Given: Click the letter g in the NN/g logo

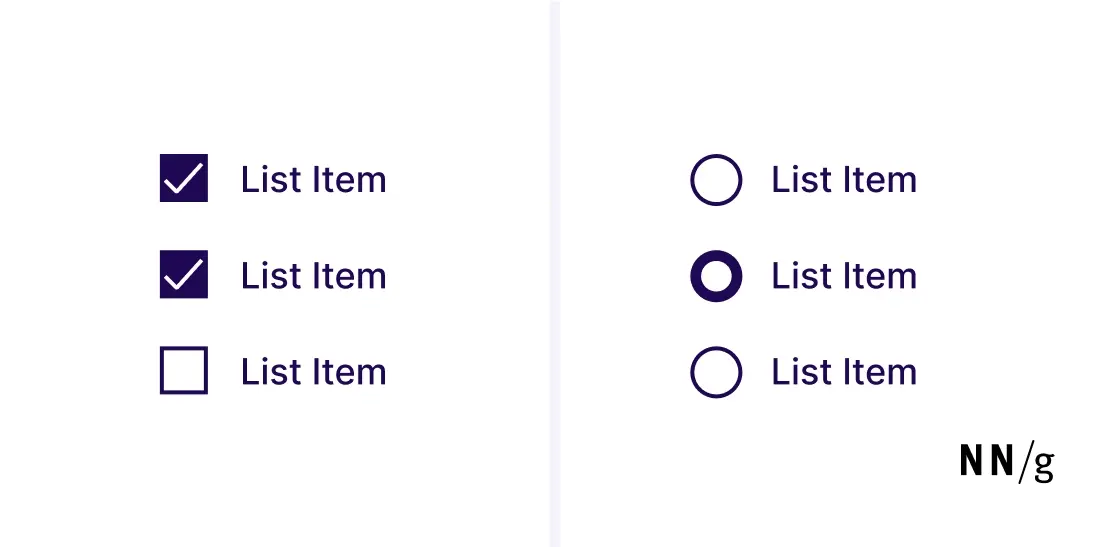Looking at the screenshot, I should 1043,465.
